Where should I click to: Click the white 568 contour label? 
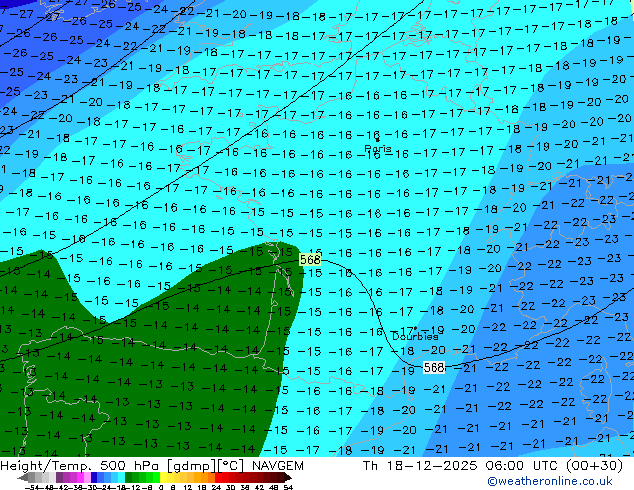coord(434,368)
